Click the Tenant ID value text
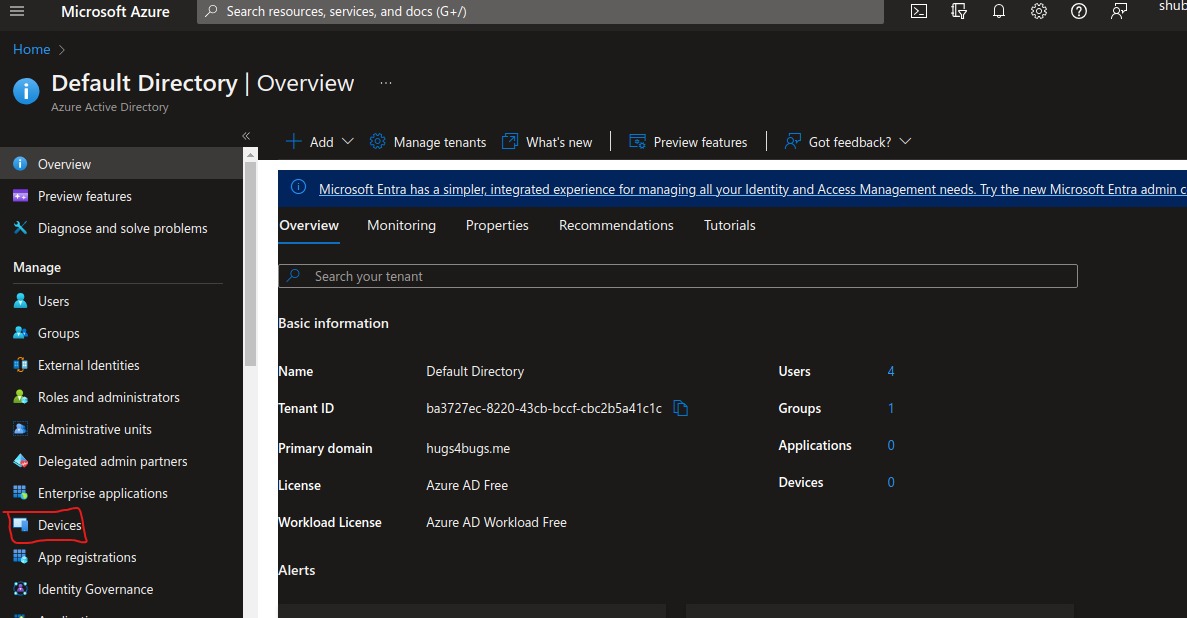Viewport: 1187px width, 618px height. tap(544, 408)
